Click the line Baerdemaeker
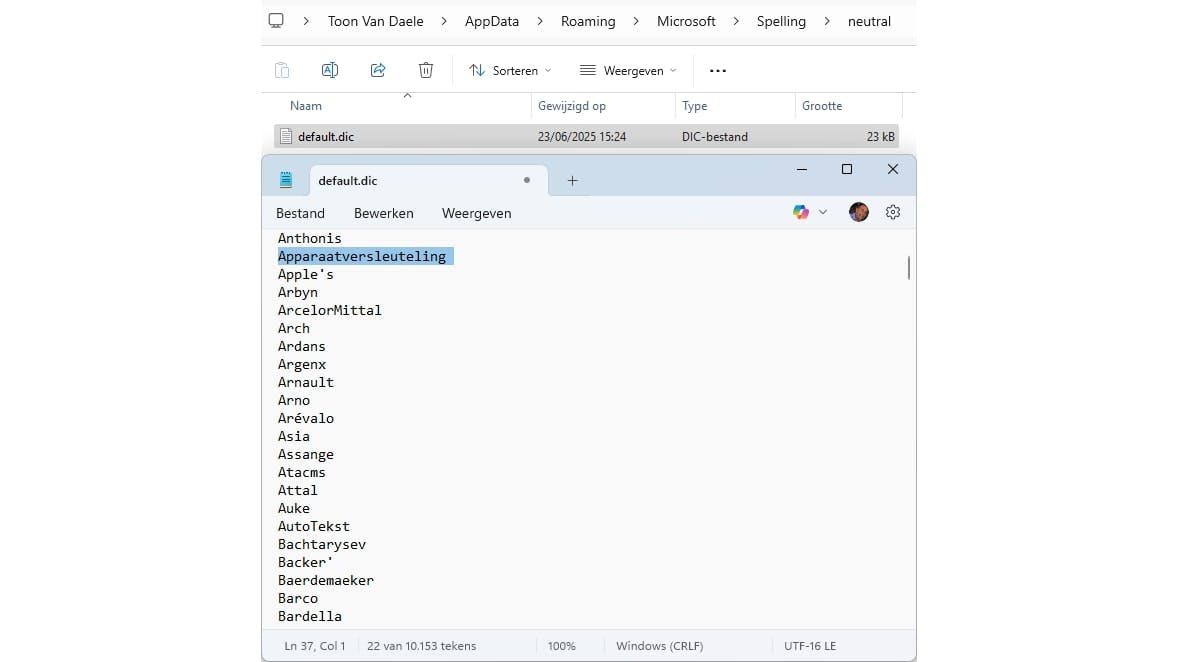 pos(326,581)
